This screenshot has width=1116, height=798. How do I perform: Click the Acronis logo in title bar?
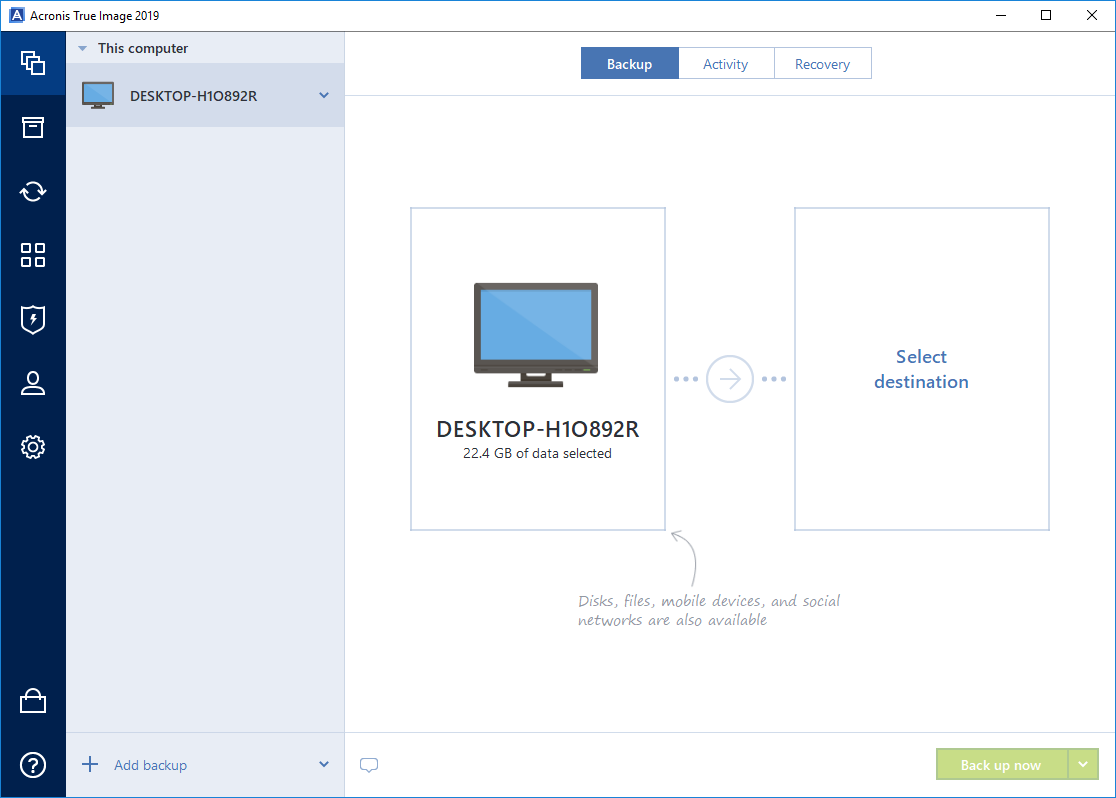[16, 15]
